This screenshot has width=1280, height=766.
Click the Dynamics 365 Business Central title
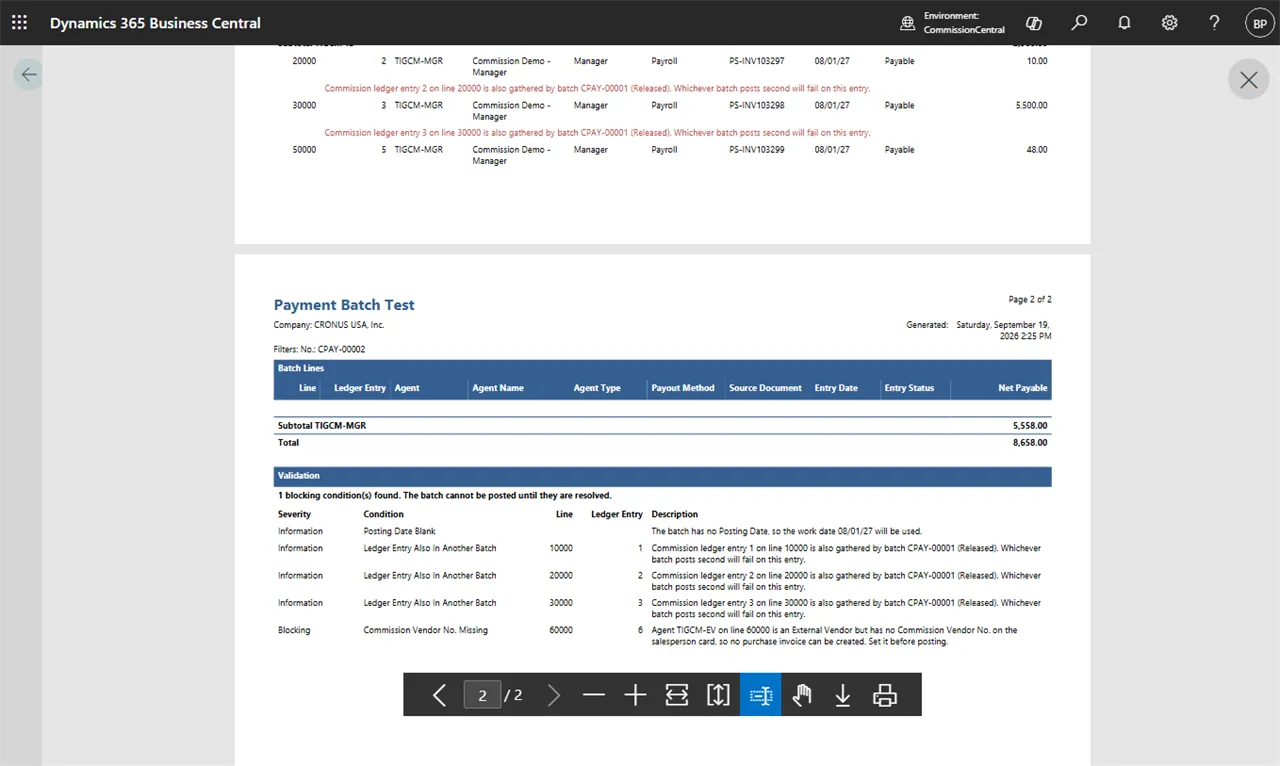click(155, 22)
